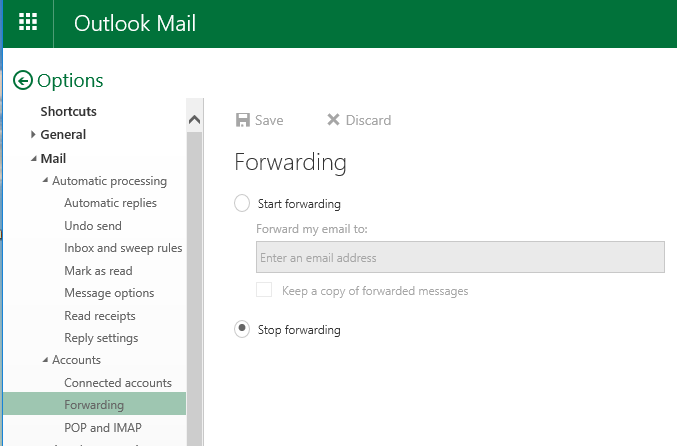Click the scrollbar up arrow in options list
The width and height of the screenshot is (677, 446).
pos(194,119)
